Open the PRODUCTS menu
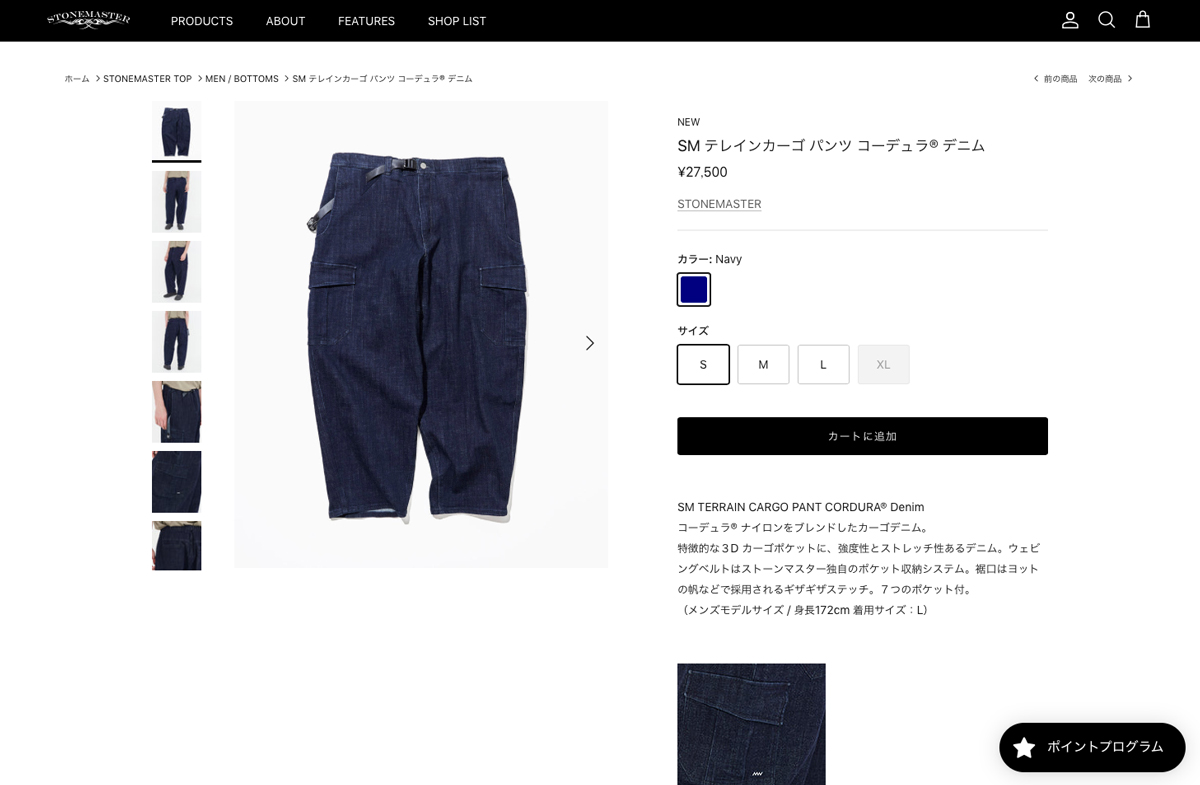 click(202, 21)
